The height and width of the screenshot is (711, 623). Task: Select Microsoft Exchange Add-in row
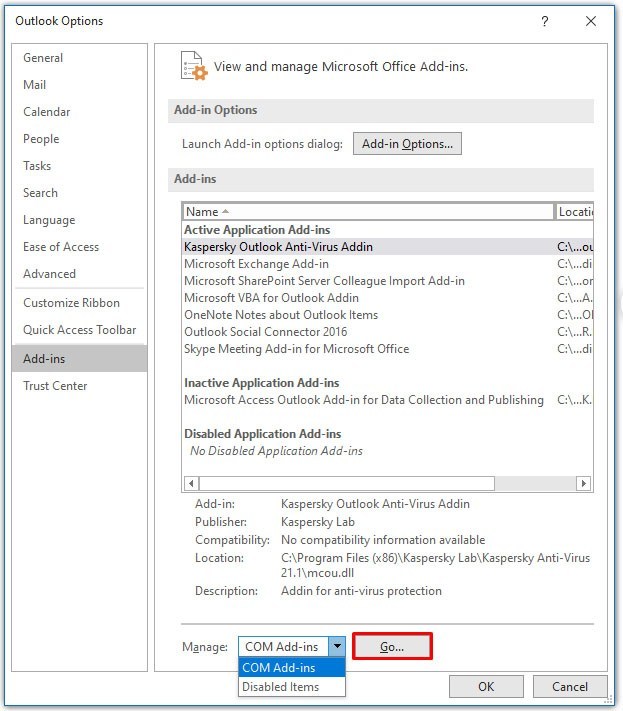click(x=388, y=264)
